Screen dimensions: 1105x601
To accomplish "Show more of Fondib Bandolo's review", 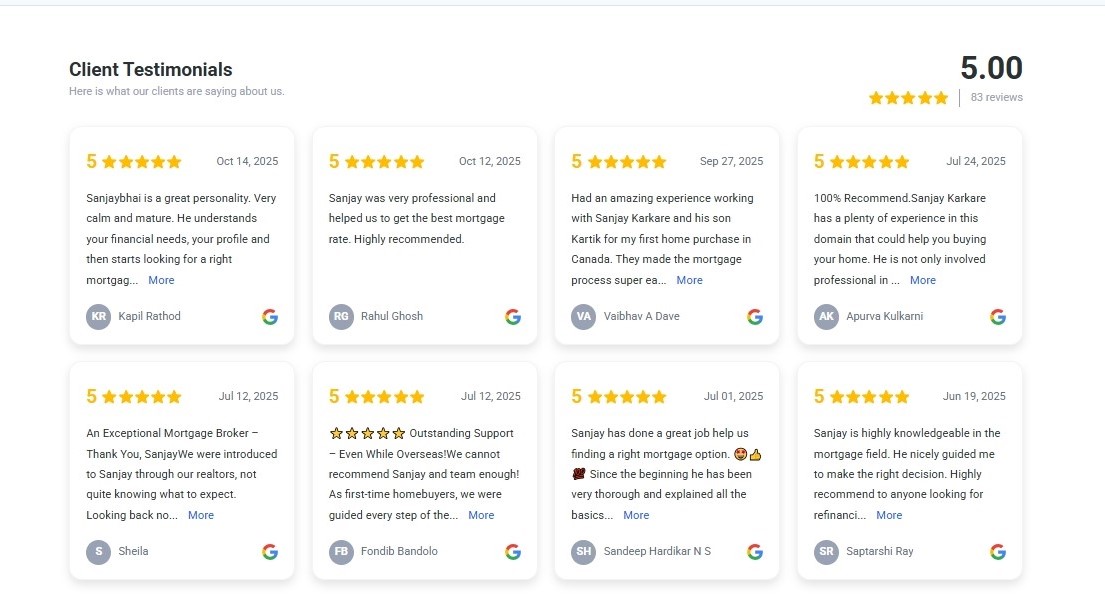I will [x=481, y=516].
